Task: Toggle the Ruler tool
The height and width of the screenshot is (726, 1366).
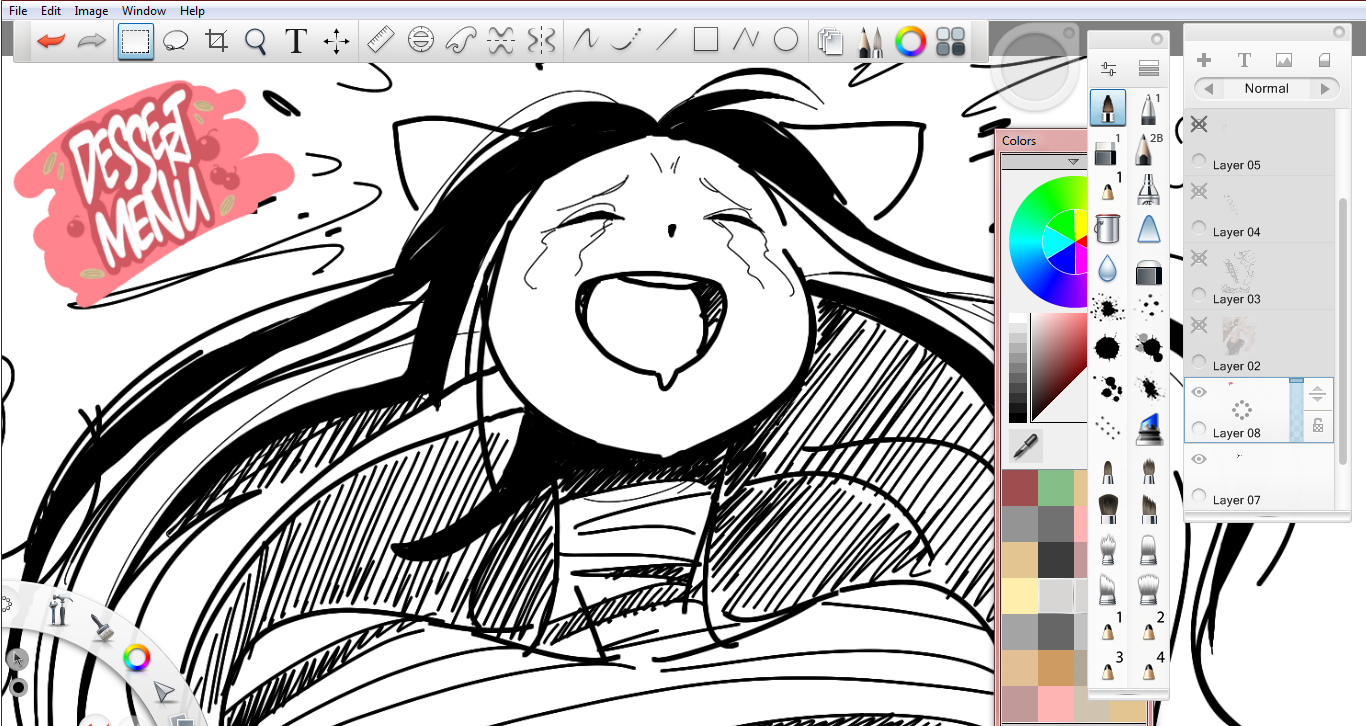Action: pos(381,40)
